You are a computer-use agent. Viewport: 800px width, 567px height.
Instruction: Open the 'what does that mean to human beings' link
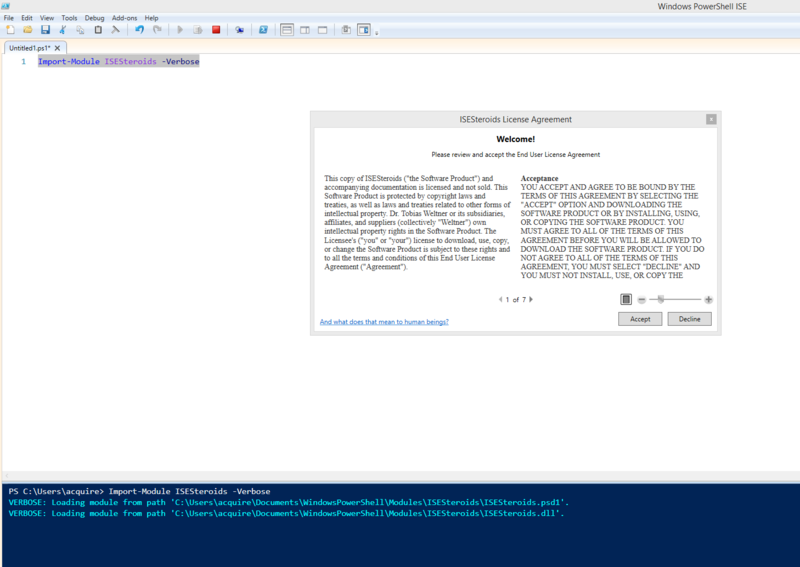384,322
